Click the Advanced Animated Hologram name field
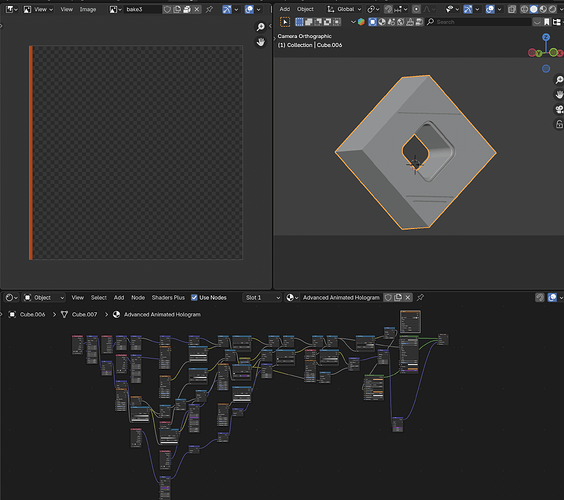This screenshot has height=500, width=564. point(341,297)
